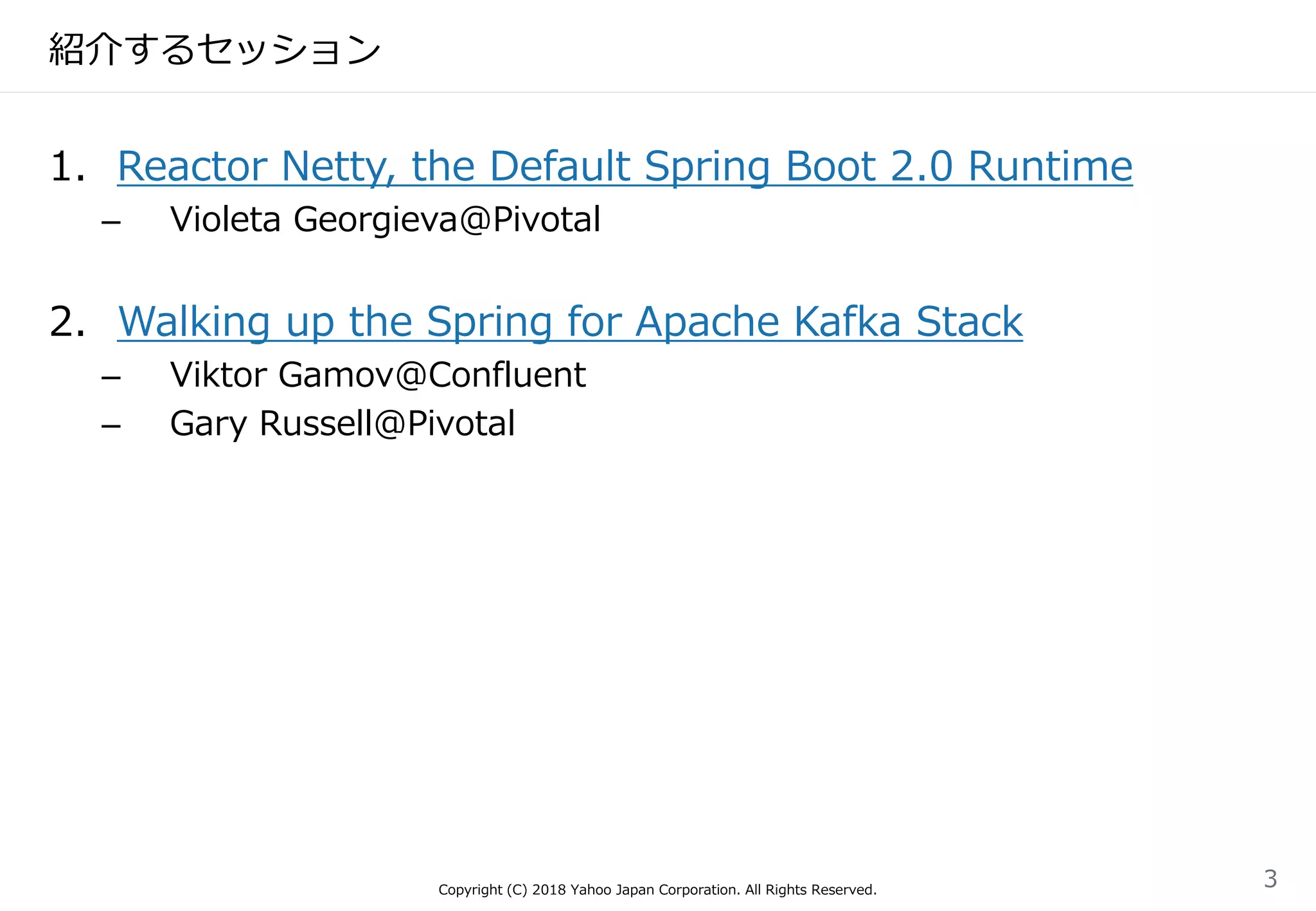1316x911 pixels.
Task: Click the list number "2."
Action: click(67, 321)
